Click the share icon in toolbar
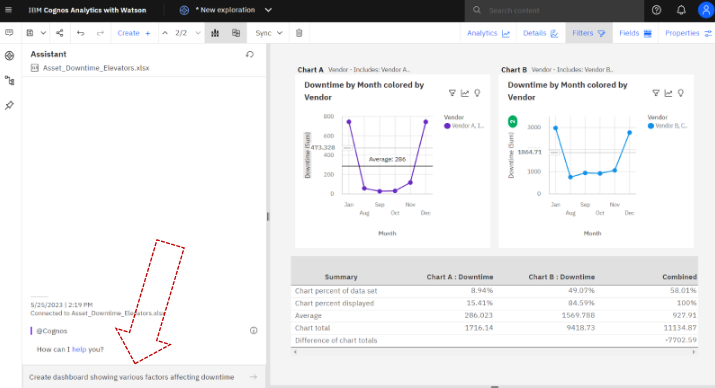 tap(59, 33)
